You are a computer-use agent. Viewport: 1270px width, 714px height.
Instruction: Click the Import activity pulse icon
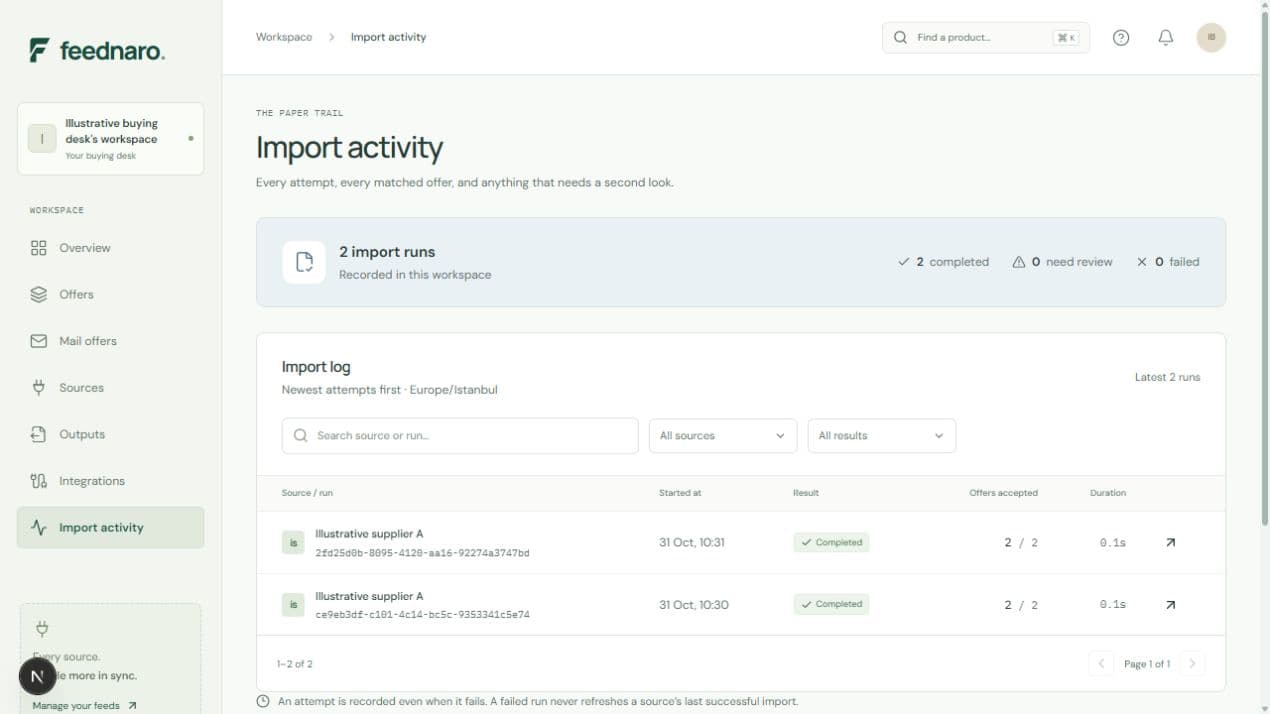pyautogui.click(x=39, y=528)
